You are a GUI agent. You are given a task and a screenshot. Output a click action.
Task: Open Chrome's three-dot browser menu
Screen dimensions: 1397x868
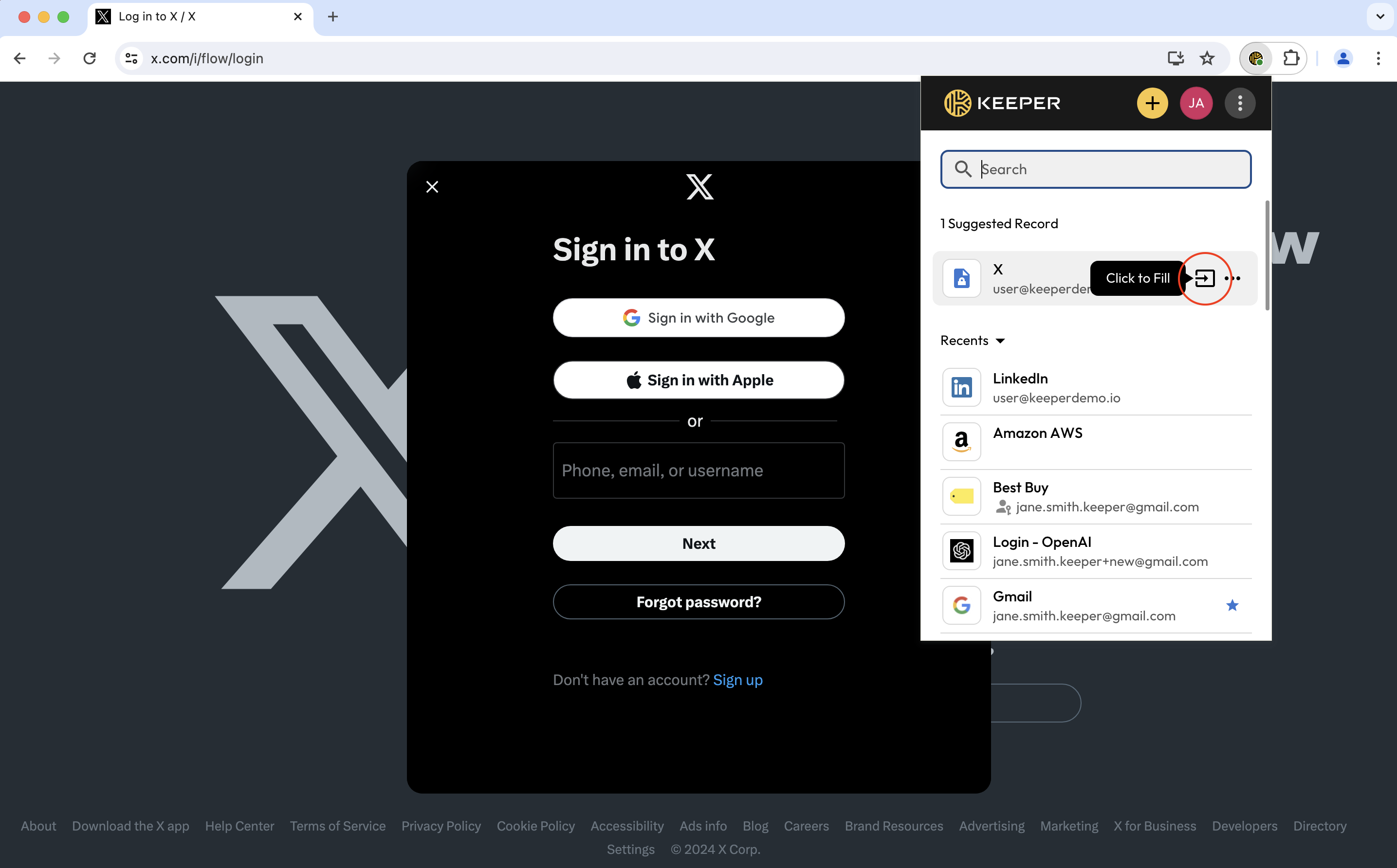pyautogui.click(x=1378, y=58)
